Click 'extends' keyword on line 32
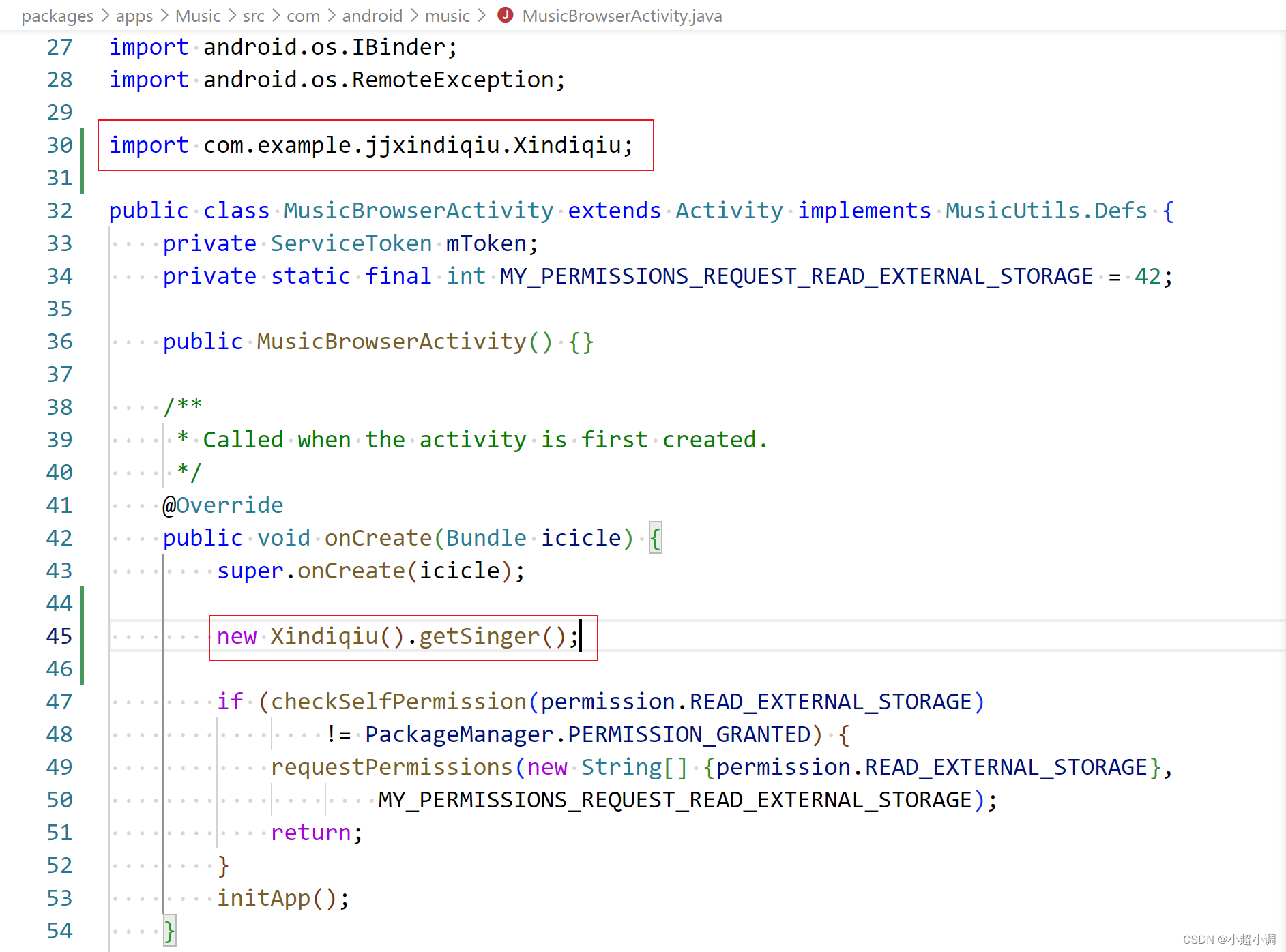The width and height of the screenshot is (1286, 952). [x=615, y=211]
